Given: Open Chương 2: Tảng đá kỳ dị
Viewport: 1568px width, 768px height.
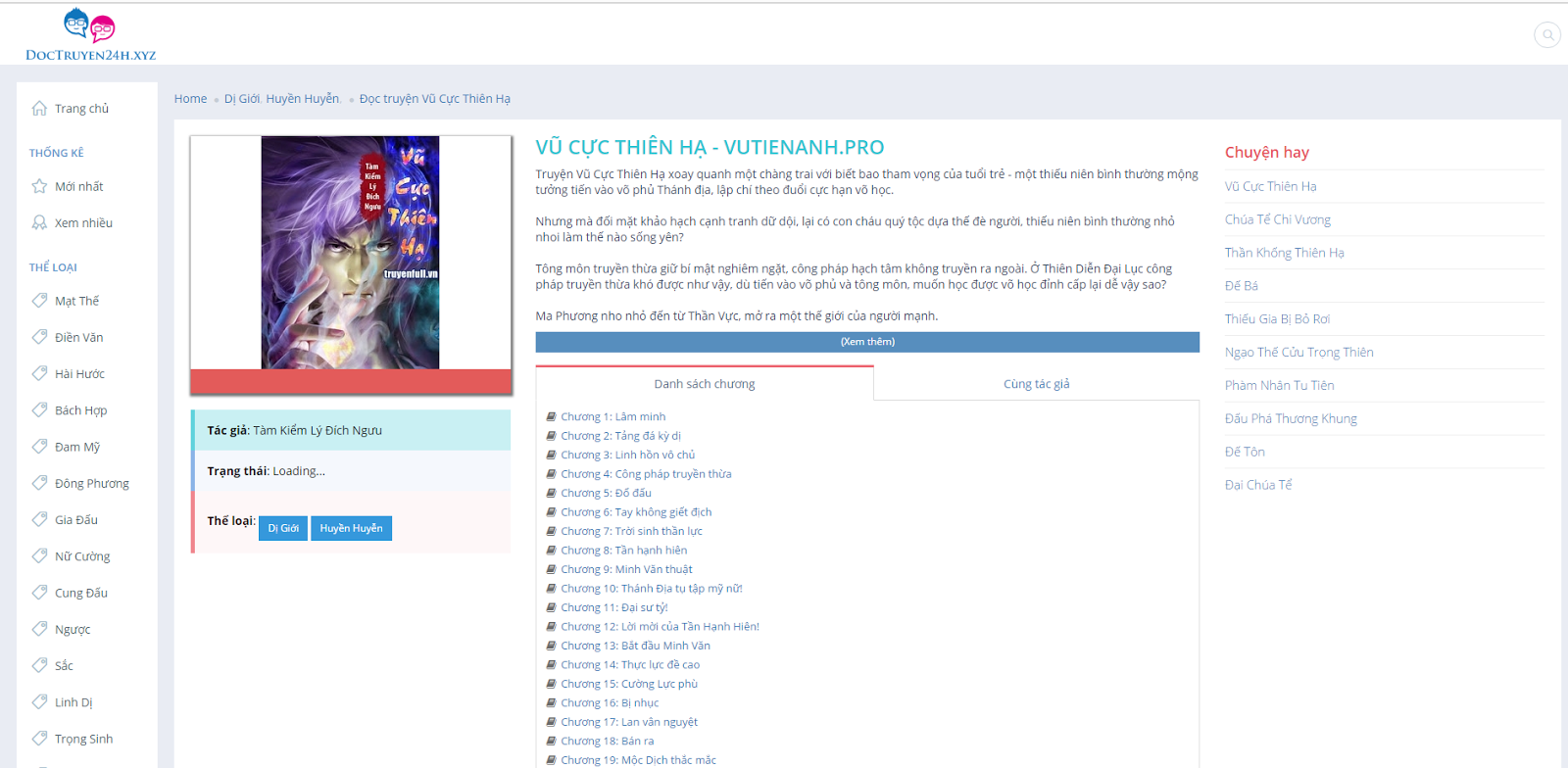Looking at the screenshot, I should click(620, 436).
